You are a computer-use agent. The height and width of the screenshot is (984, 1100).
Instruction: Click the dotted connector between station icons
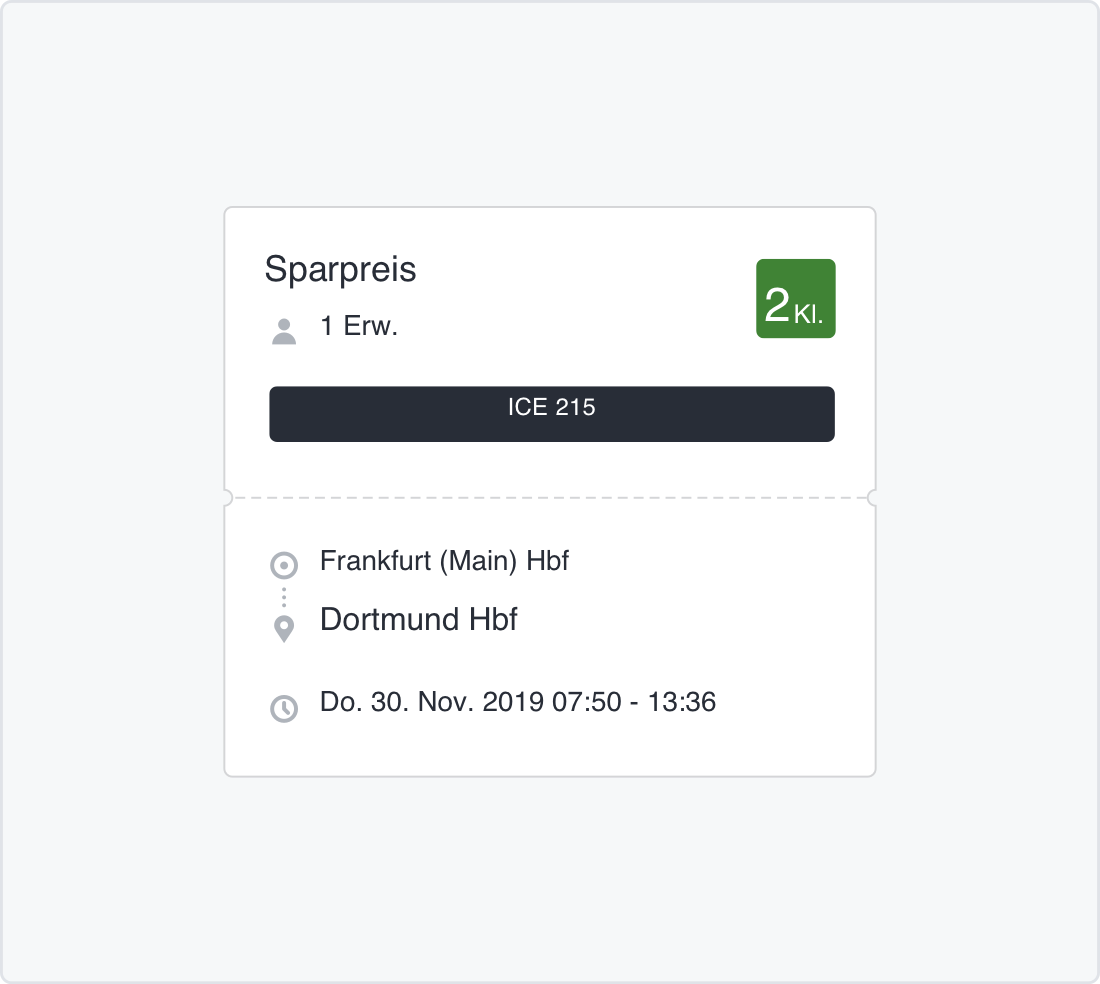(284, 597)
